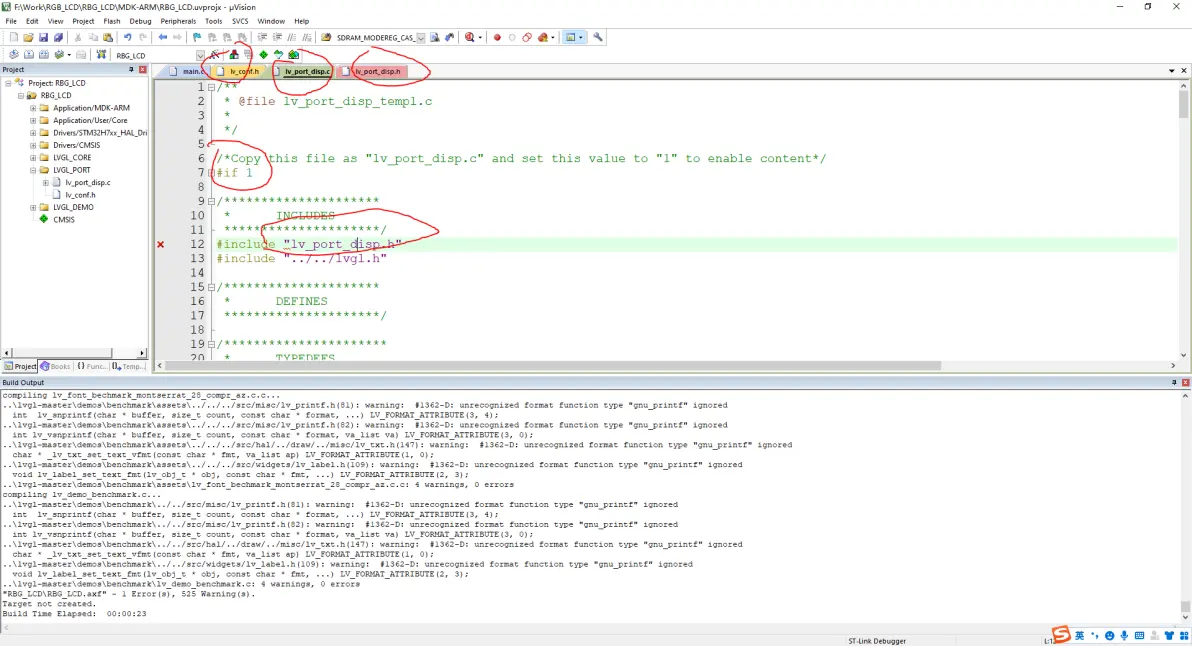This screenshot has width=1192, height=646.
Task: Expand the Application/MDK-ARM folder
Action: click(x=33, y=108)
